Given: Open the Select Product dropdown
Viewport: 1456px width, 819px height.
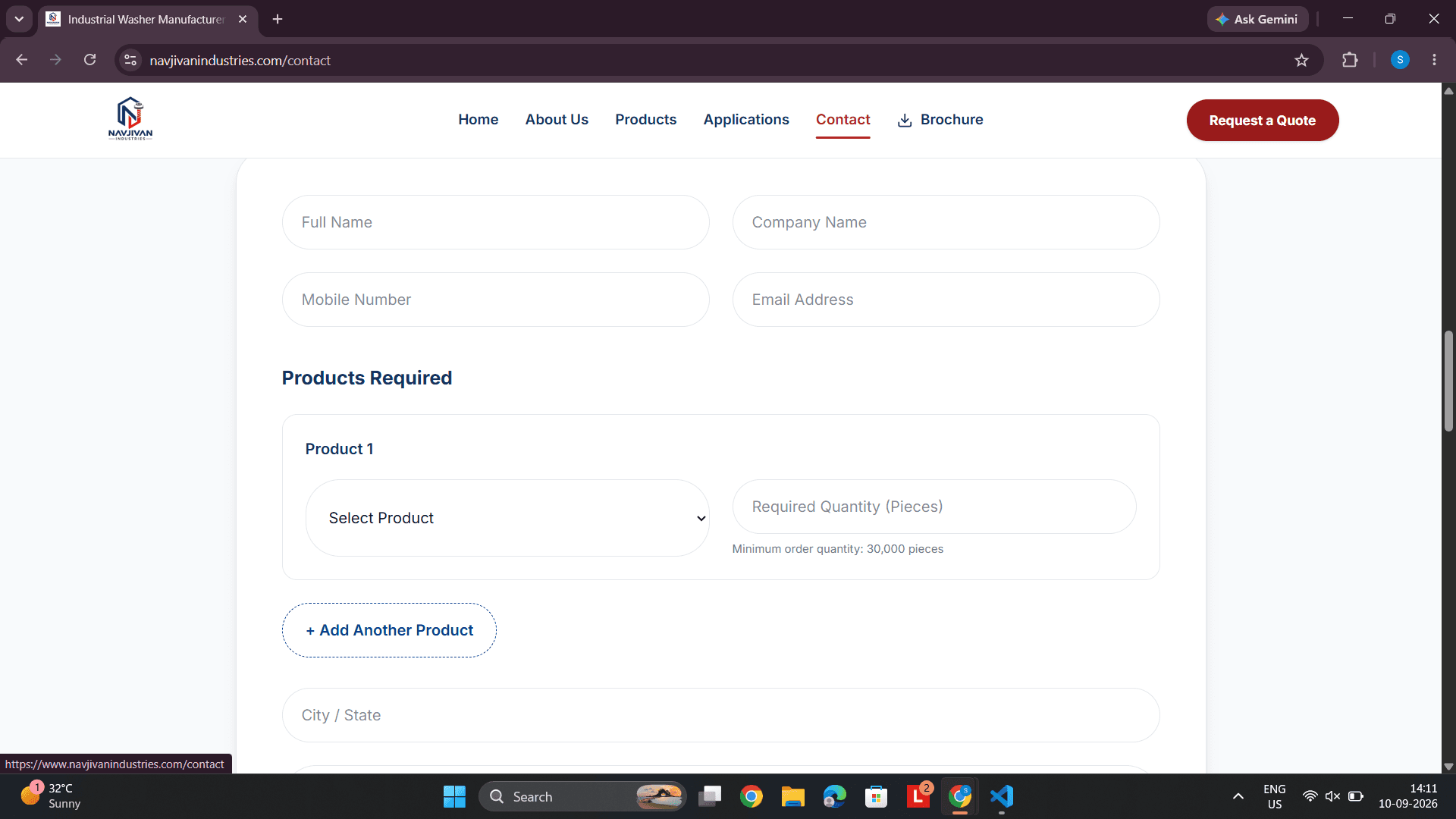Looking at the screenshot, I should click(507, 518).
